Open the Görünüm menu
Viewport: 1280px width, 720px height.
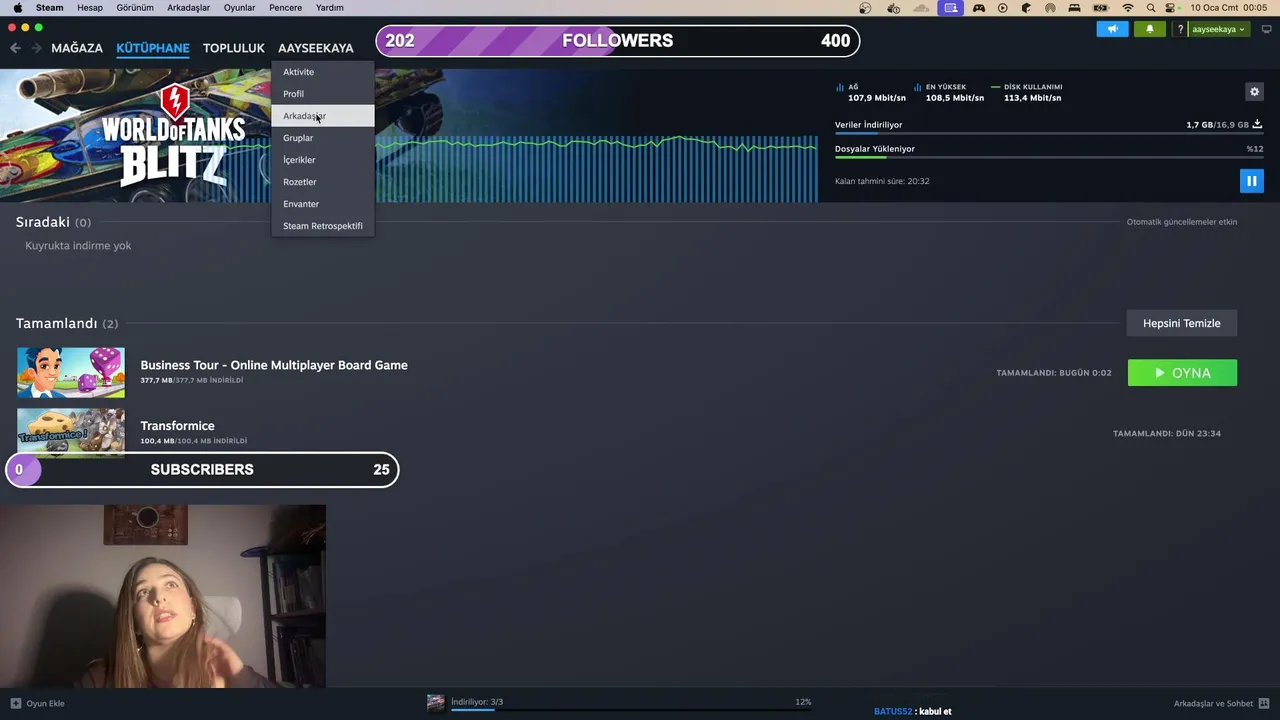135,8
